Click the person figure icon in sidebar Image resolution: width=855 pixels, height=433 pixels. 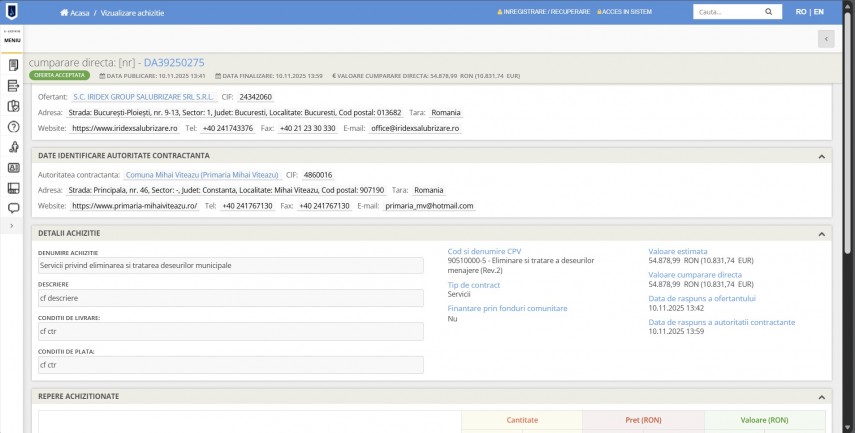(13, 147)
